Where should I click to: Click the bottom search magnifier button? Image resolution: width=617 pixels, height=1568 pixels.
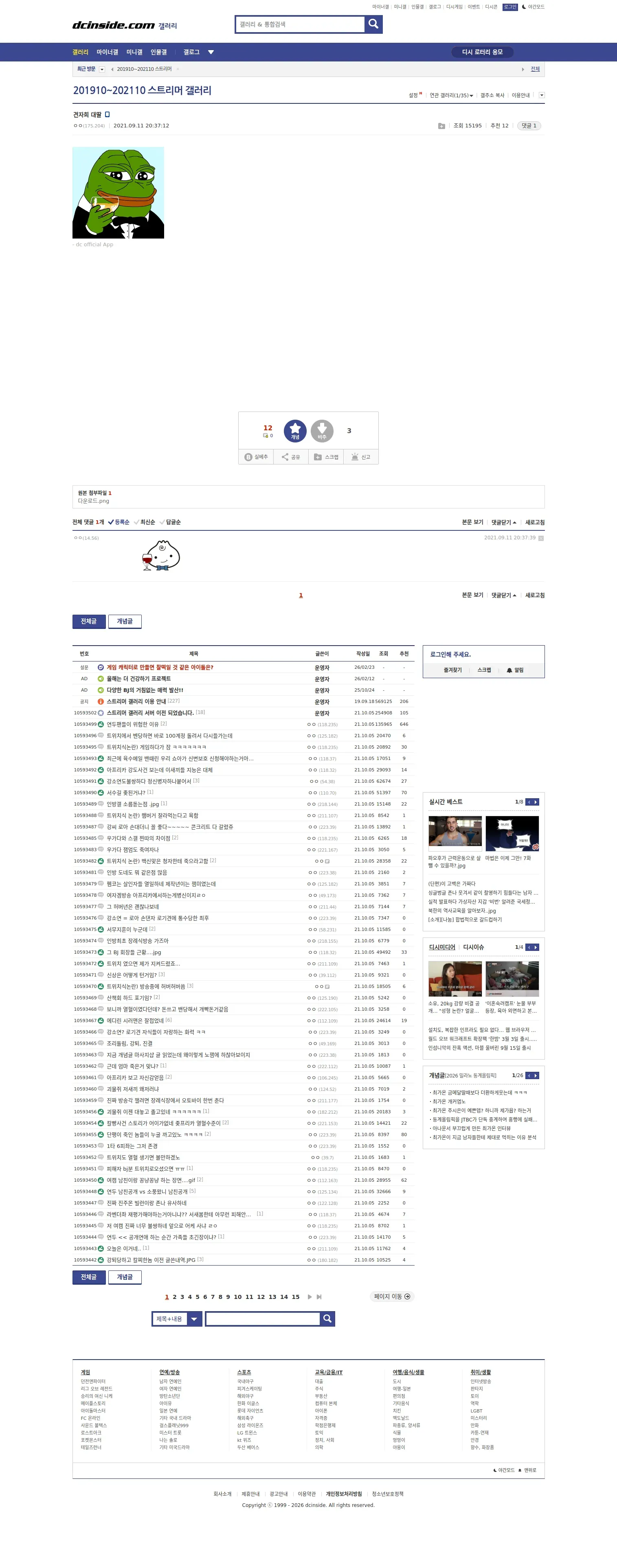point(327,1318)
